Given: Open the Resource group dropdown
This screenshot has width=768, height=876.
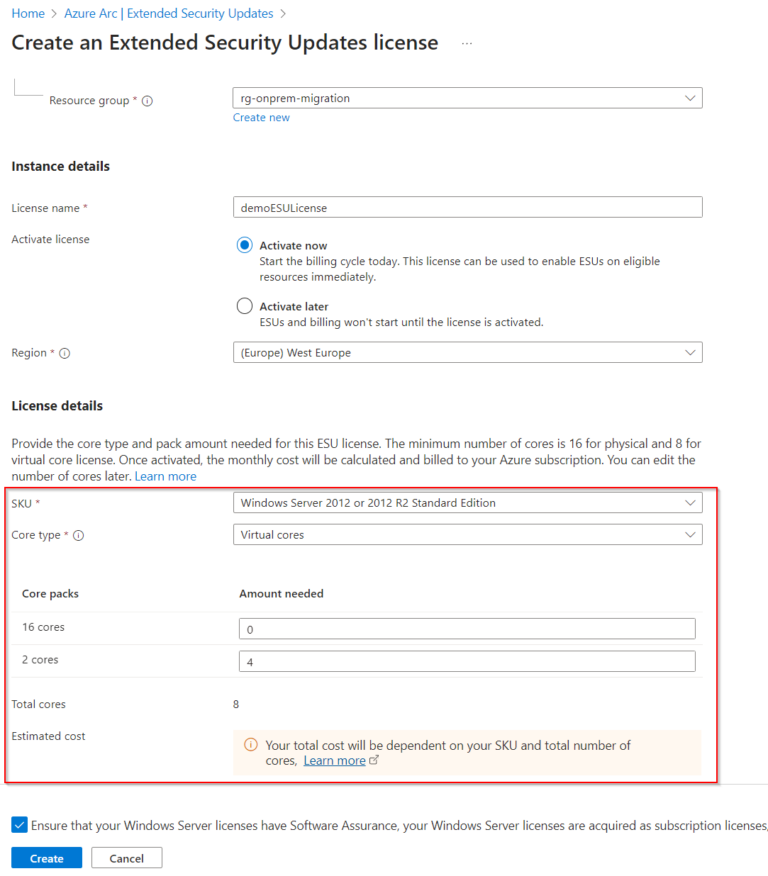Looking at the screenshot, I should [690, 98].
